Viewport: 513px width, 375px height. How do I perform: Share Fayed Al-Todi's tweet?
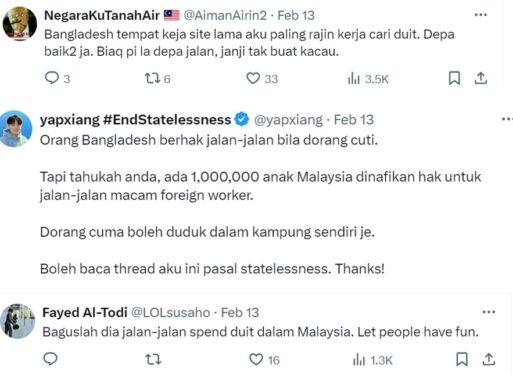(x=488, y=359)
